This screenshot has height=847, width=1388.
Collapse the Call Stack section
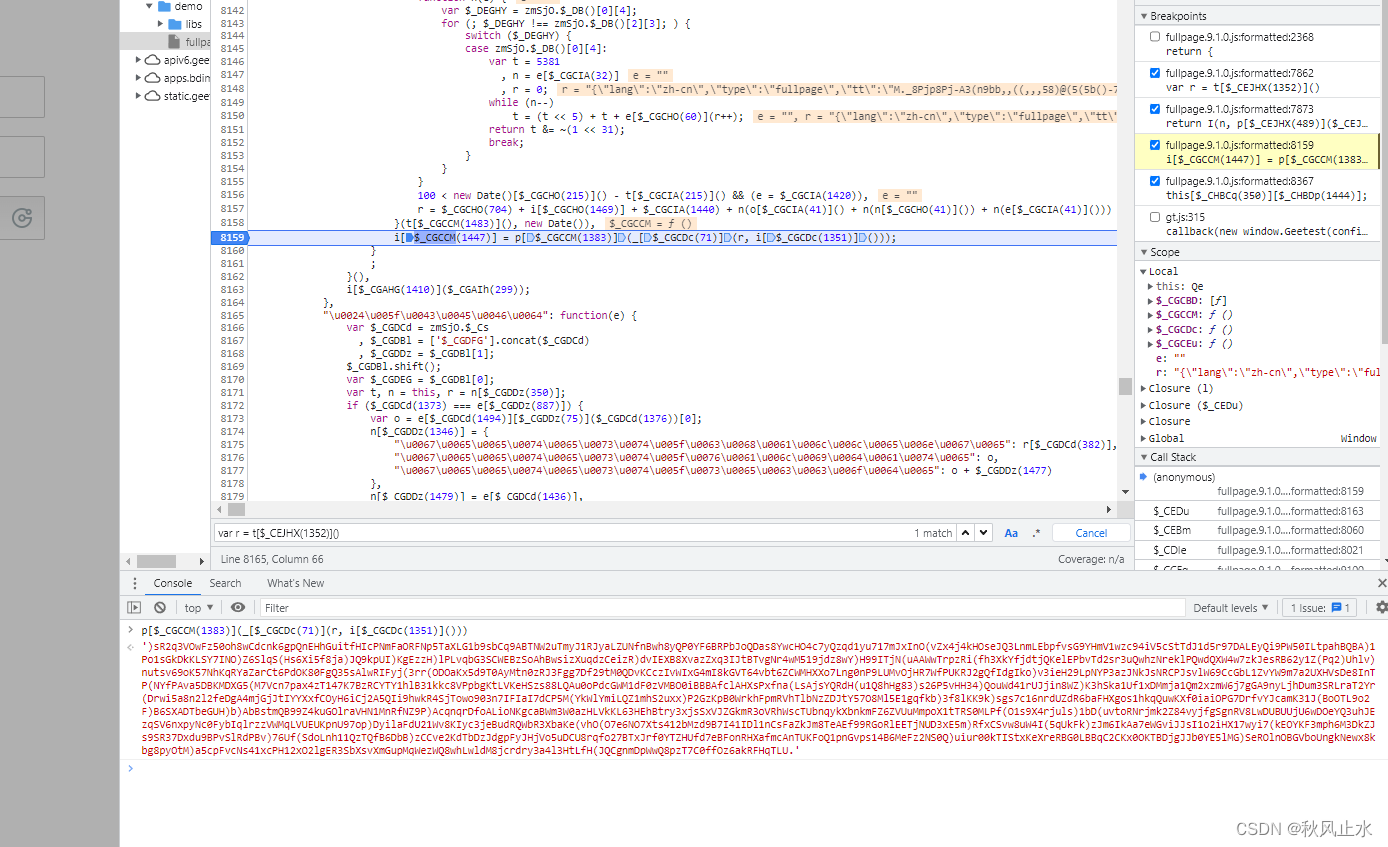[1144, 457]
